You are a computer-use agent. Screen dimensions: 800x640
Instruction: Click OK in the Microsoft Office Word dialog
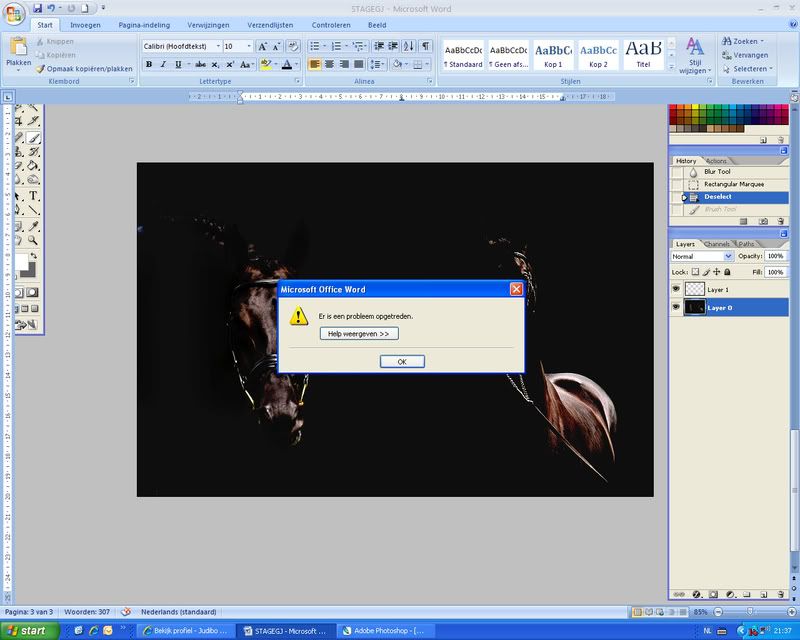pos(402,361)
